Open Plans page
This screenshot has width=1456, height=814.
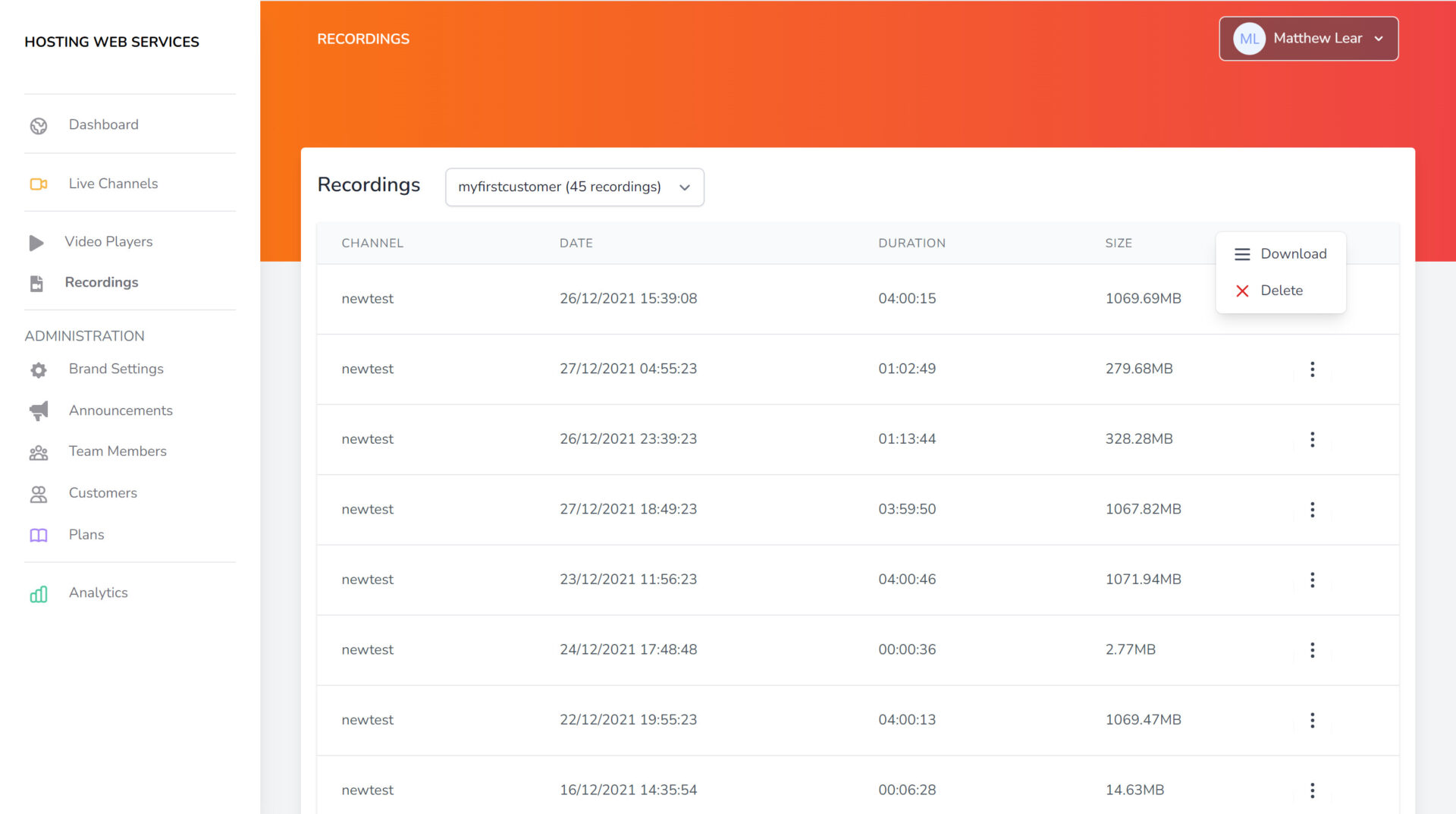[x=86, y=535]
